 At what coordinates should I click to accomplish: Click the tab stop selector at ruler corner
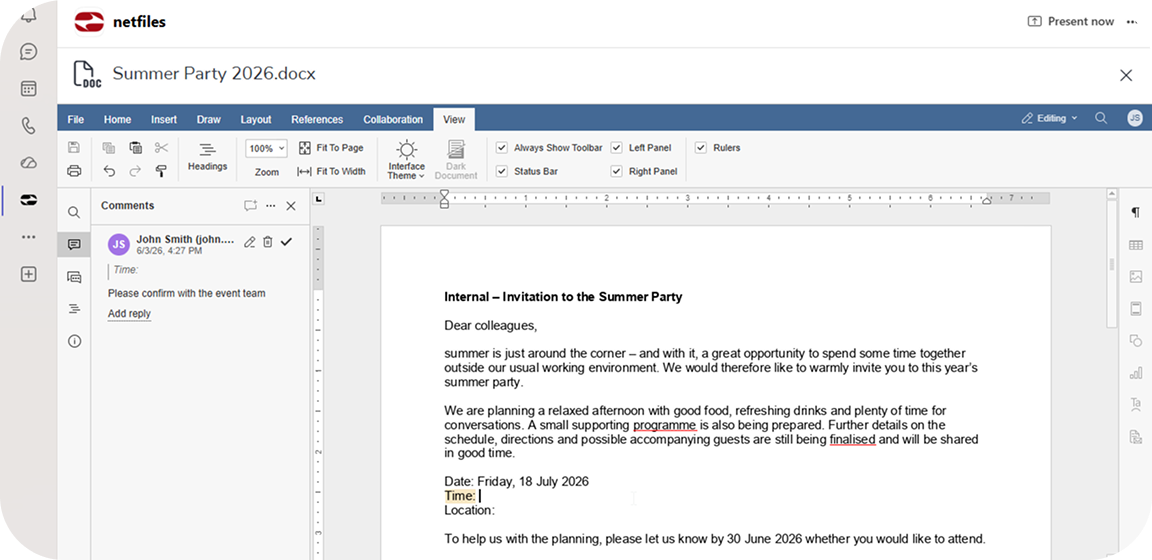coord(319,198)
